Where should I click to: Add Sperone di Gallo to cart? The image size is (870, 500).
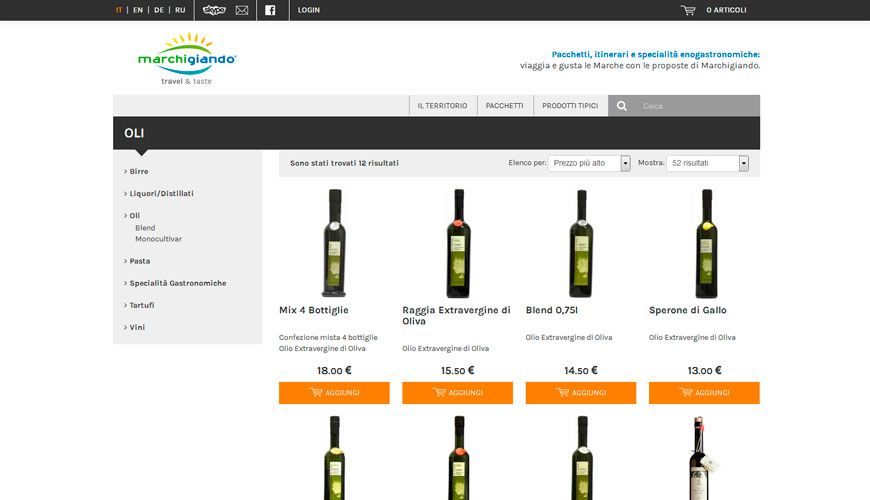point(704,393)
